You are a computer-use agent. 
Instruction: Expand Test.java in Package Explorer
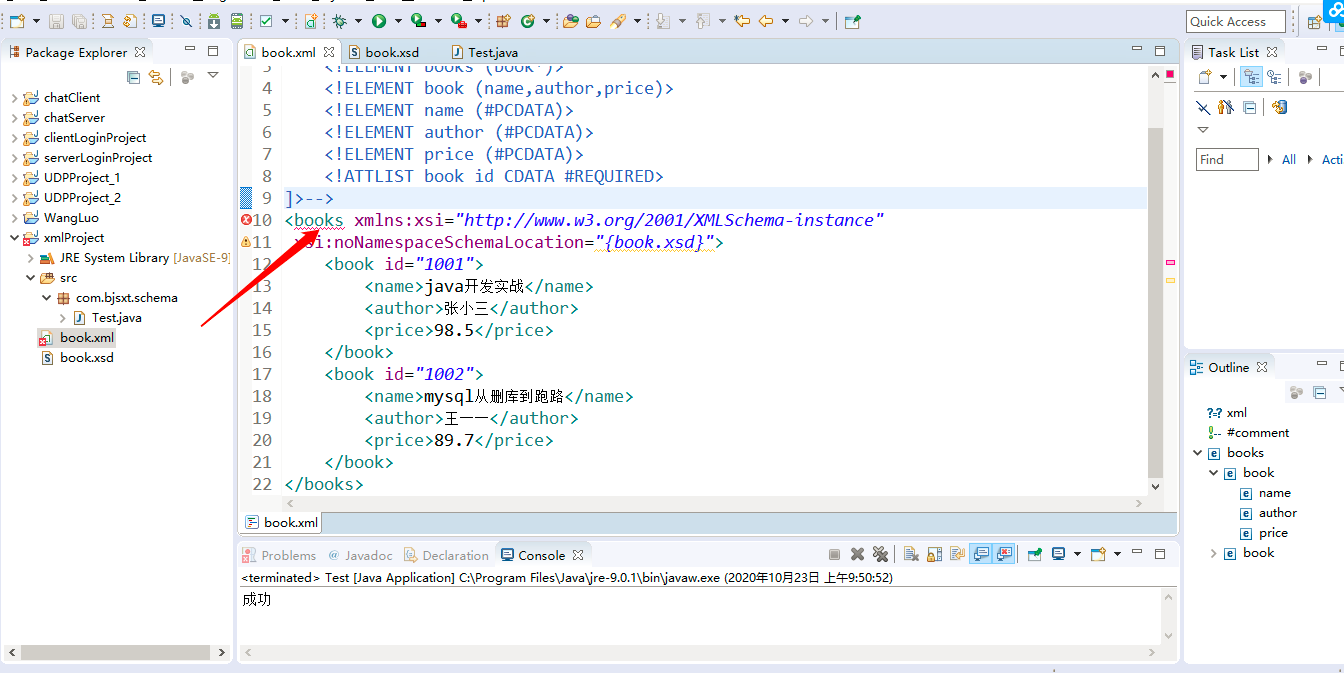tap(62, 318)
